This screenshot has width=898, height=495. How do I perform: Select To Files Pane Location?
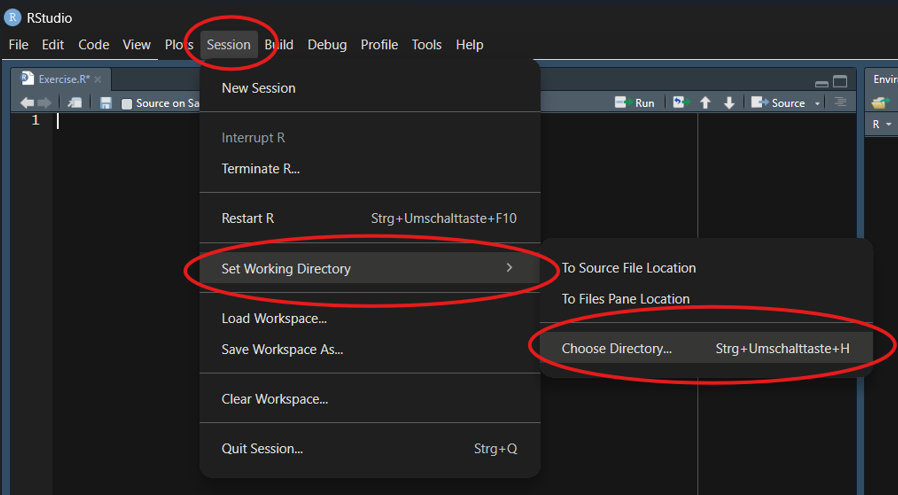tap(707, 299)
